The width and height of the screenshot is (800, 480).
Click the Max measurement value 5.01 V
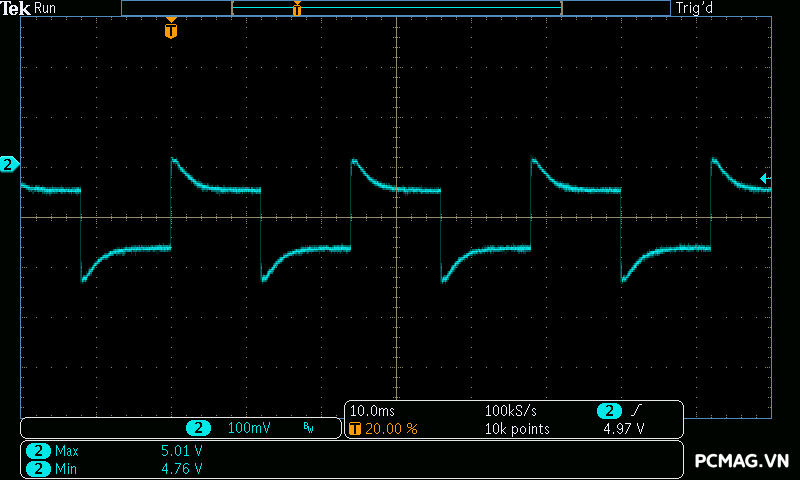[182, 451]
